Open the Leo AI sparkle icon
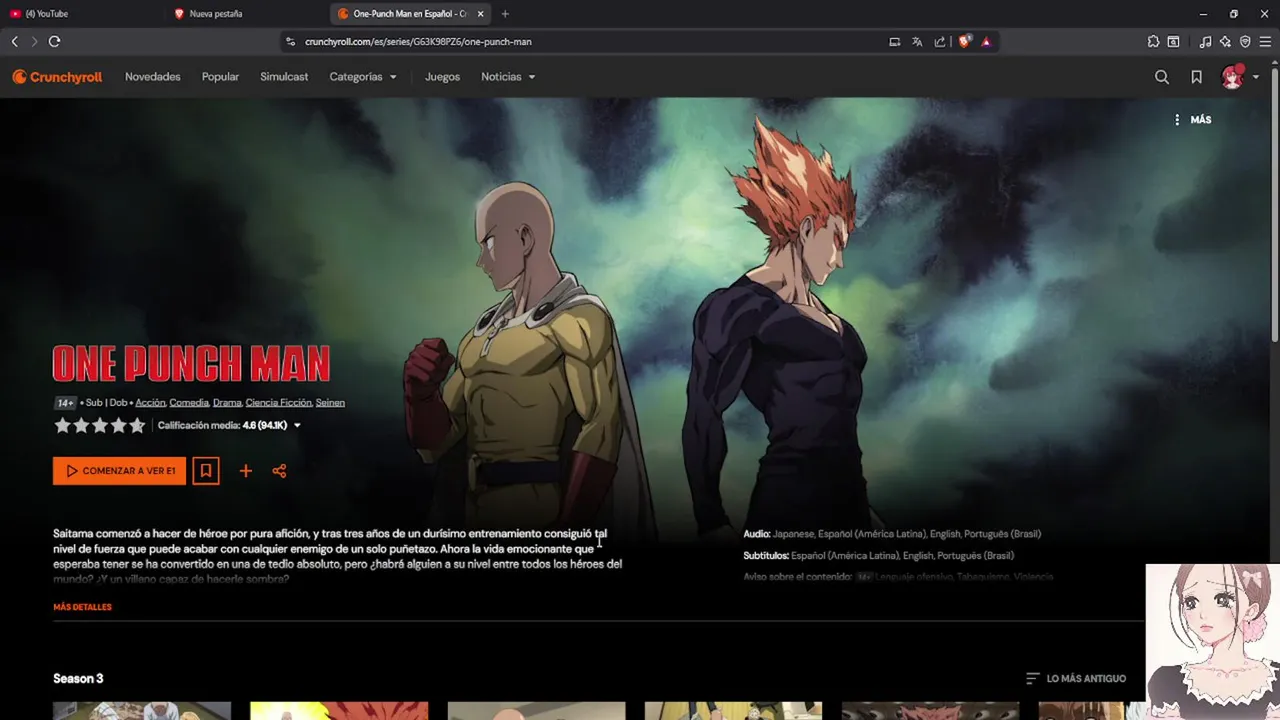Image resolution: width=1280 pixels, height=720 pixels. (x=1225, y=42)
